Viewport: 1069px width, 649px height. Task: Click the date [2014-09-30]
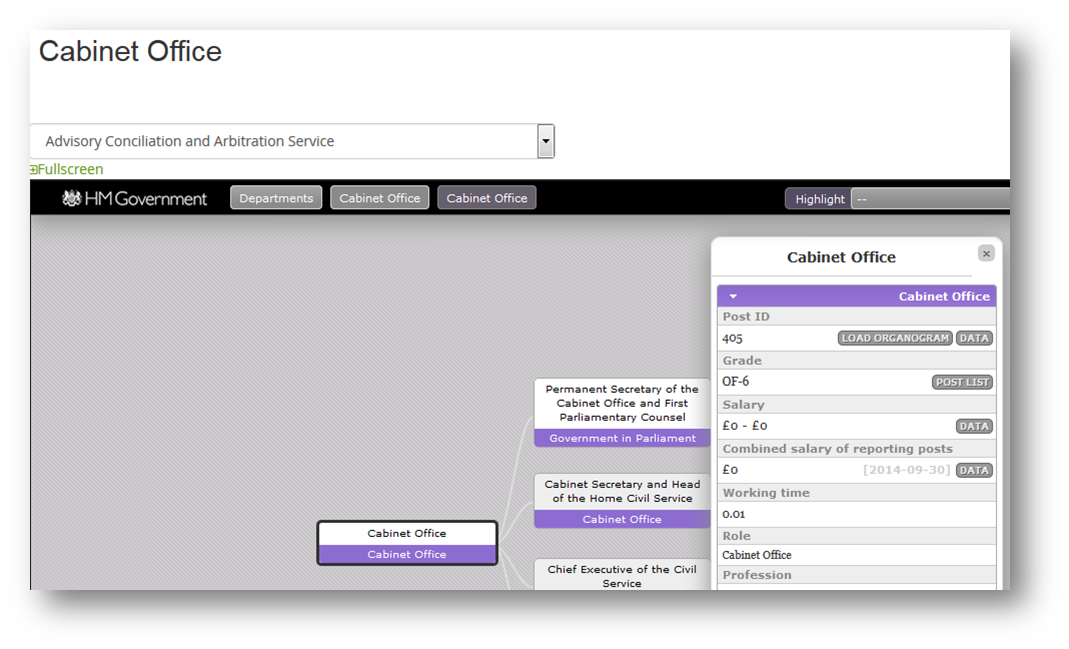pyautogui.click(x=907, y=470)
